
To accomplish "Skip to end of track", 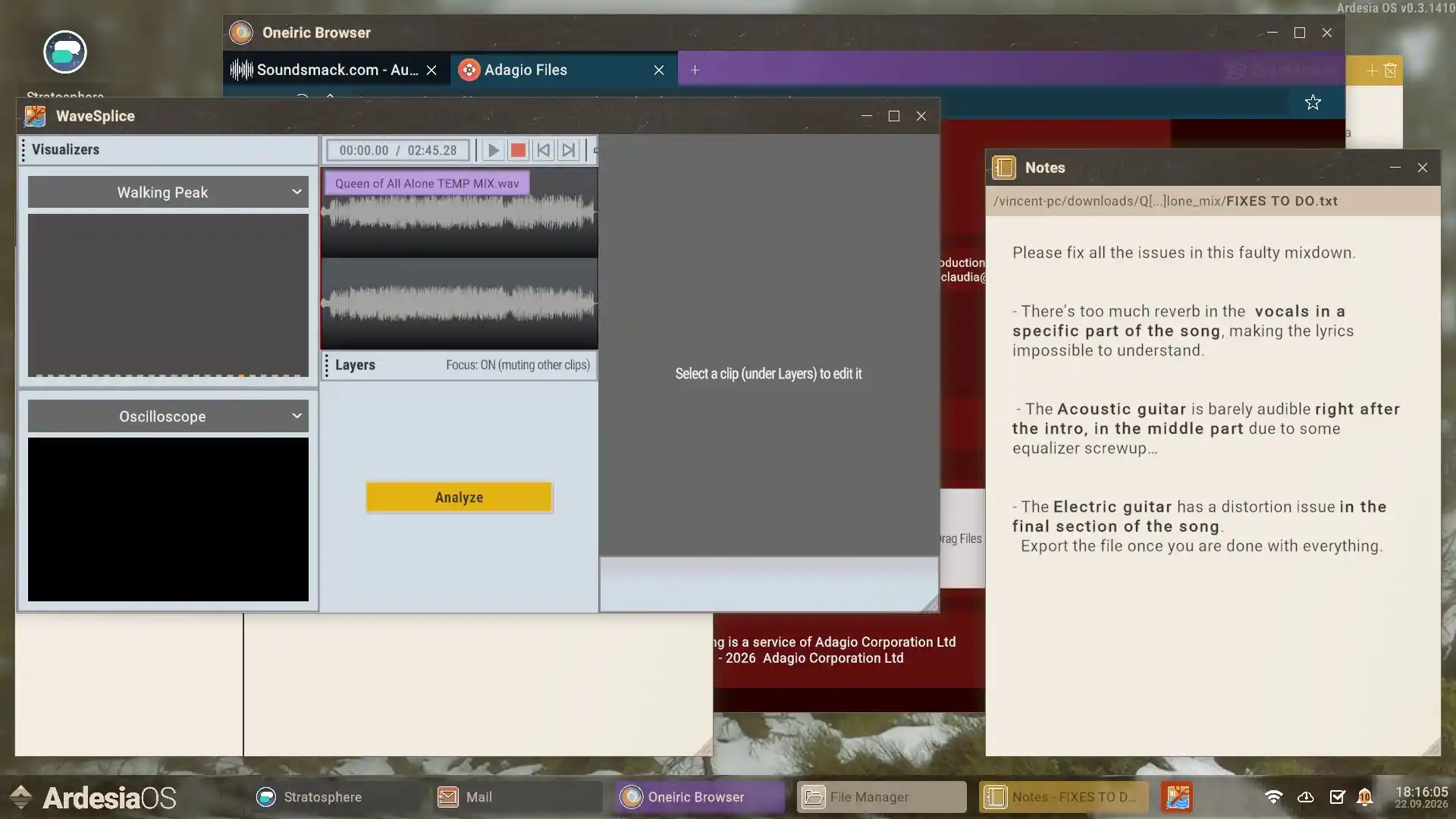I will (x=568, y=150).
